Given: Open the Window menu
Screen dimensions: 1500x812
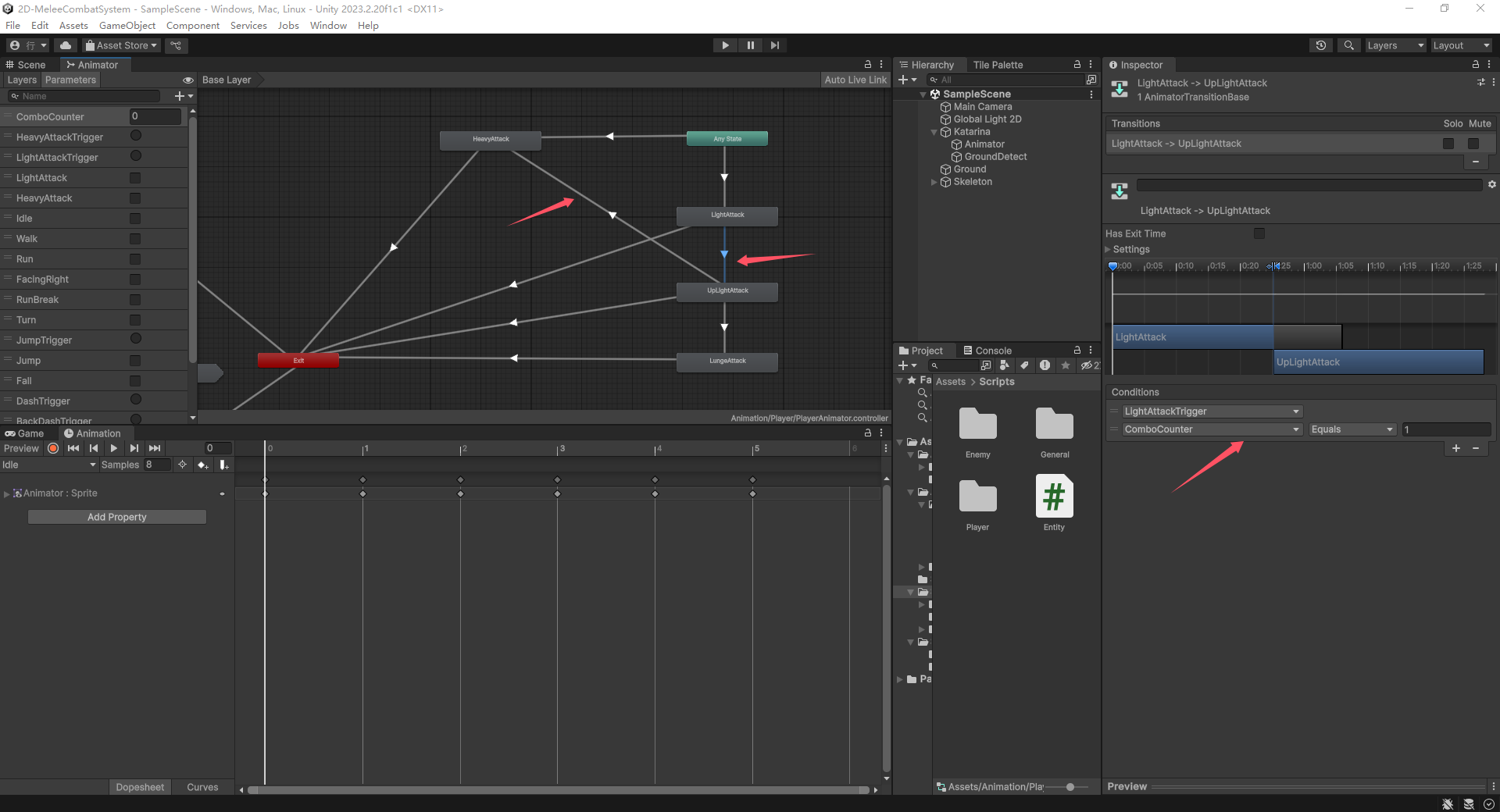Looking at the screenshot, I should (x=328, y=26).
